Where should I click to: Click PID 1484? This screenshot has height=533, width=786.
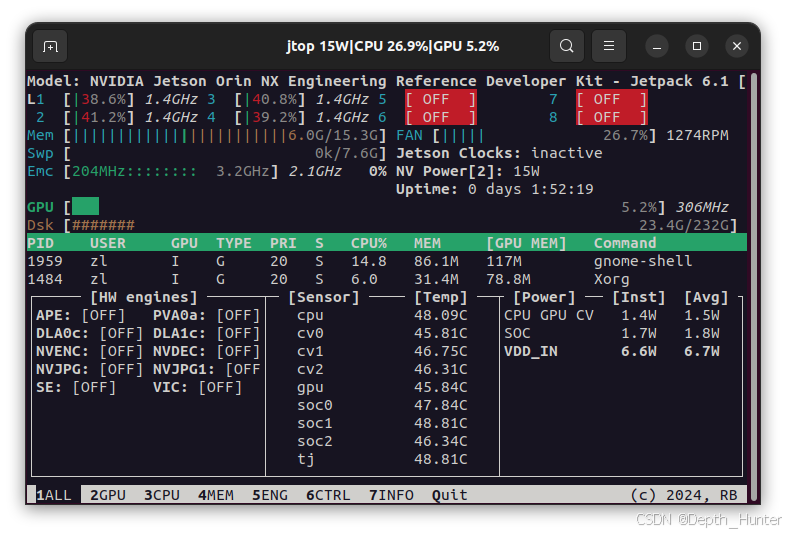tap(45, 279)
